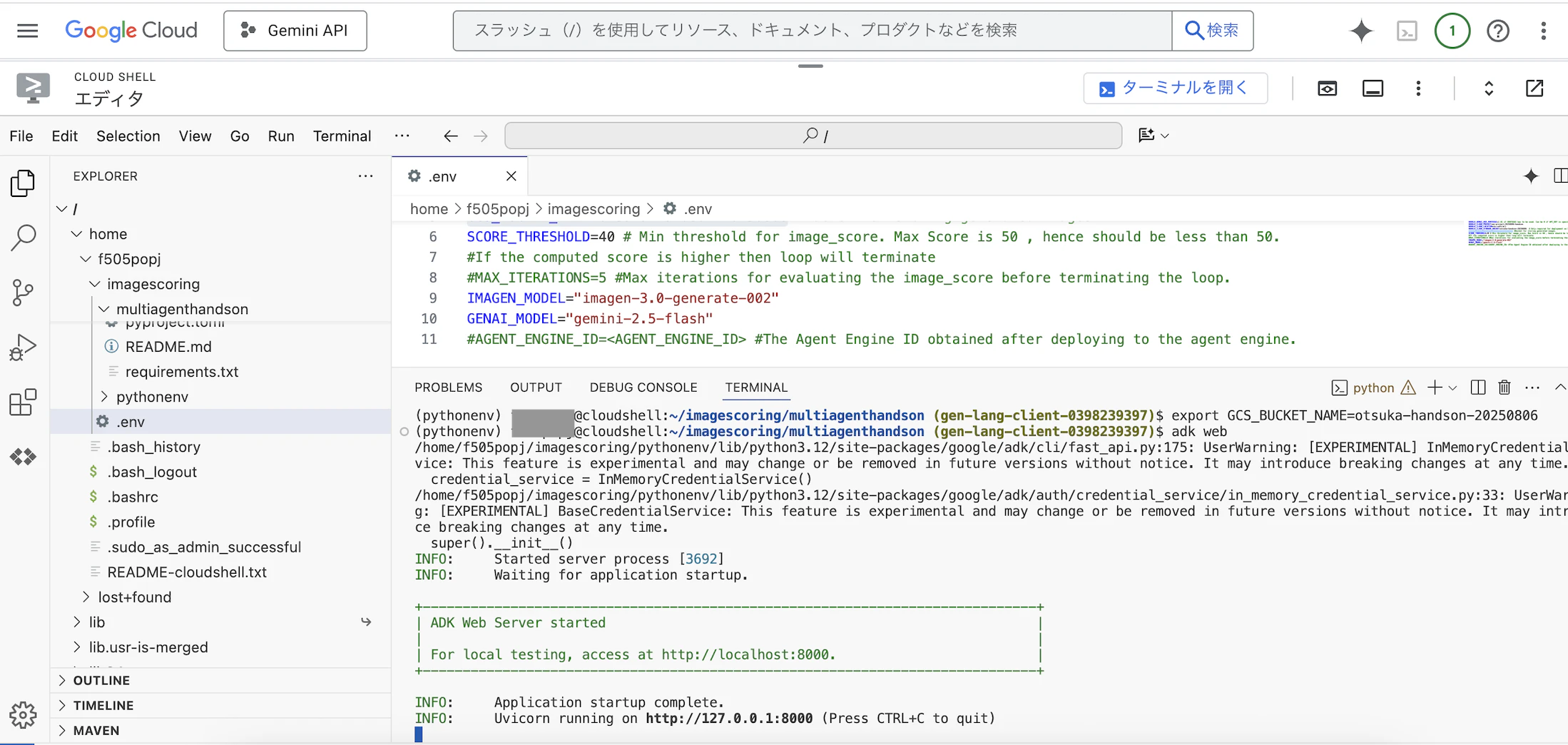Split the terminal panel
1568x745 pixels.
tap(1478, 387)
